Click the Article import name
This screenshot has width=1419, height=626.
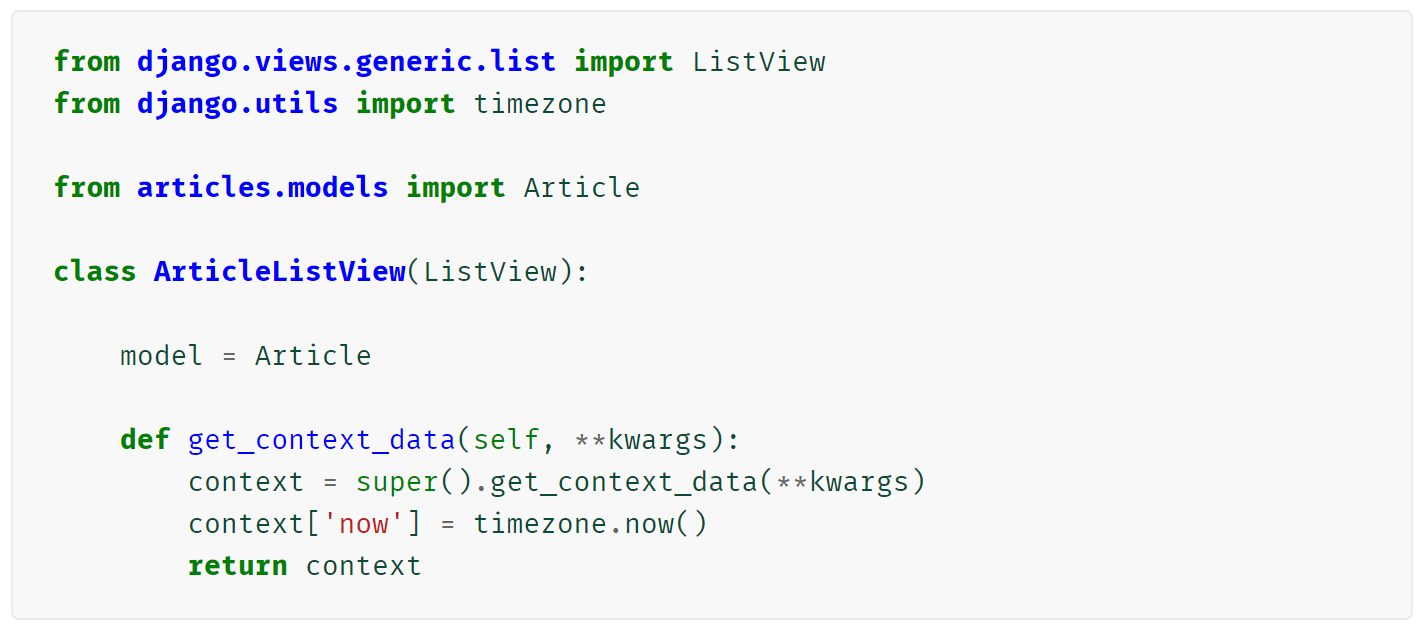click(582, 188)
